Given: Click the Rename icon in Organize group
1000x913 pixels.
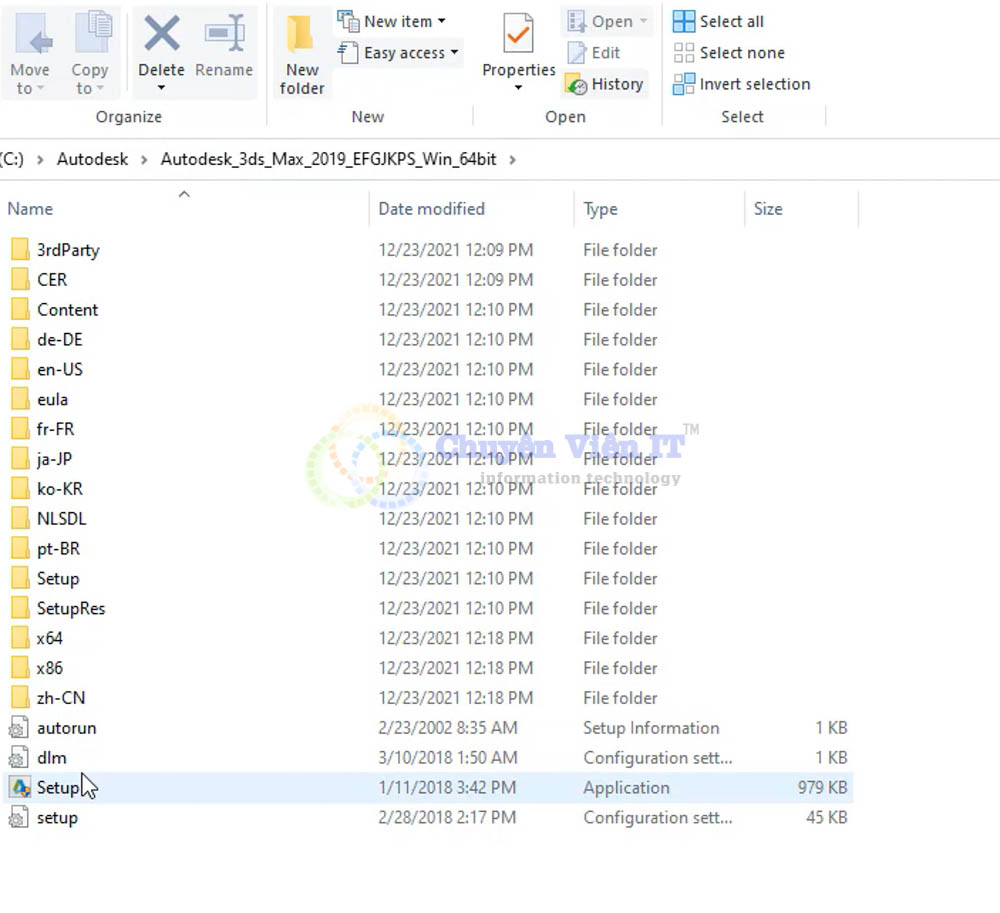Looking at the screenshot, I should (224, 35).
